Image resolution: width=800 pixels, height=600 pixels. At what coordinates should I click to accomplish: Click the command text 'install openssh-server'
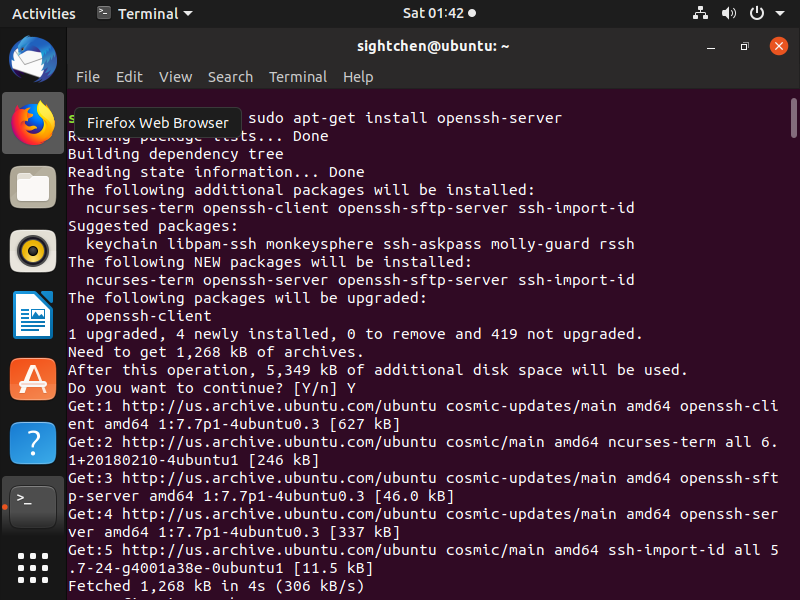click(x=463, y=118)
